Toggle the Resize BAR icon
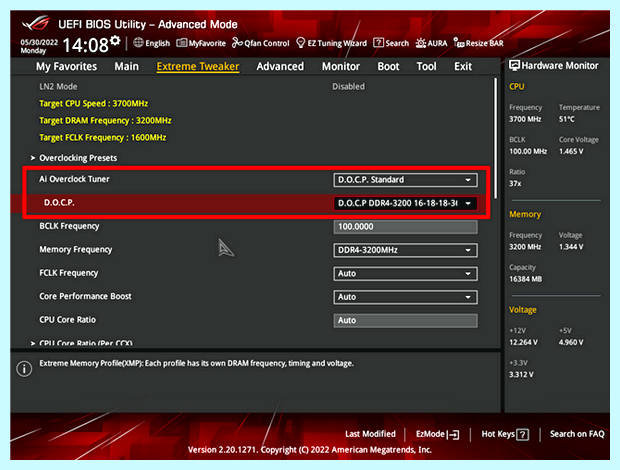620x470 pixels. click(x=459, y=43)
